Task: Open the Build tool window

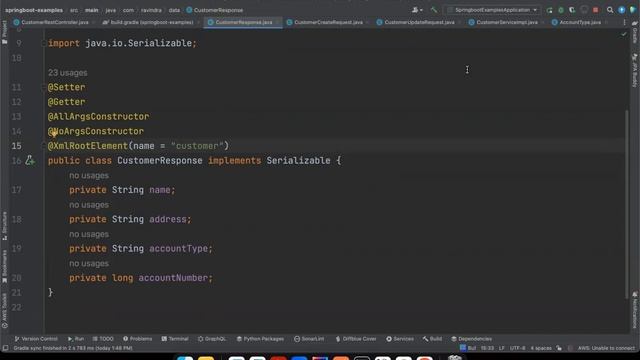Action: coord(432,339)
